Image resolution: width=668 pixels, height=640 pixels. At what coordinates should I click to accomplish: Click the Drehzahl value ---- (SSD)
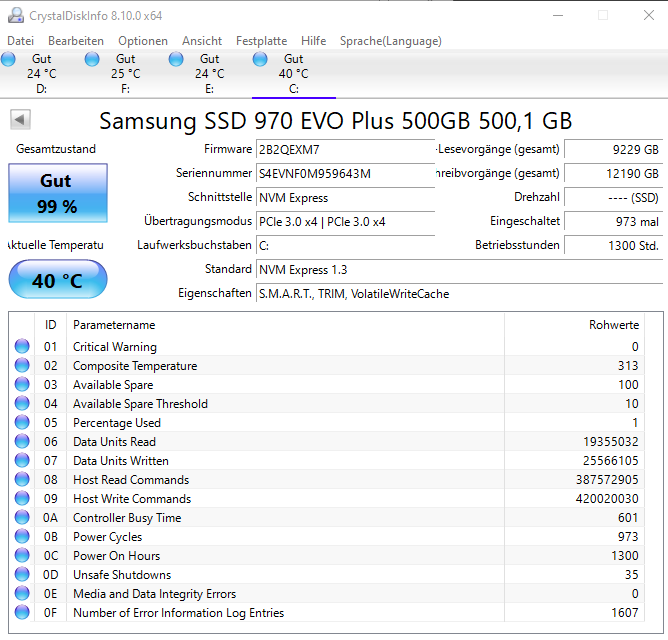(613, 198)
